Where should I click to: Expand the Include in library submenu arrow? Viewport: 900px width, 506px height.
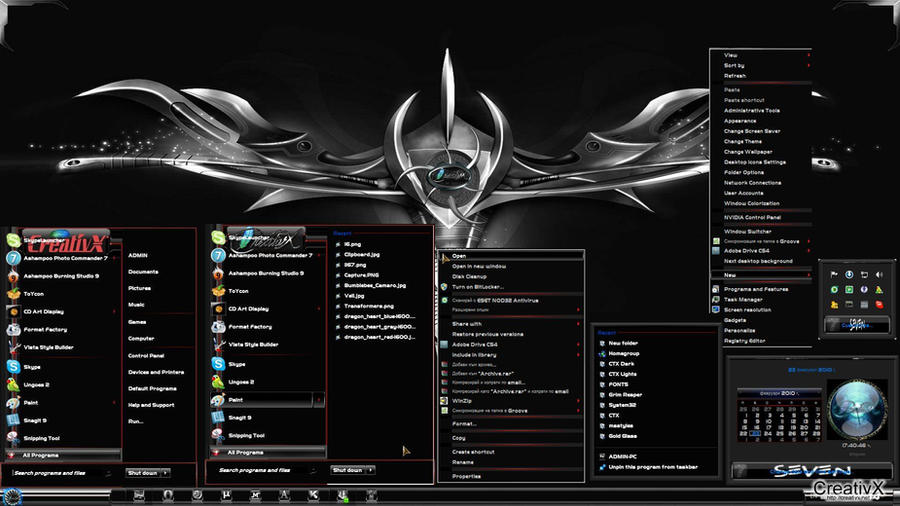click(578, 355)
